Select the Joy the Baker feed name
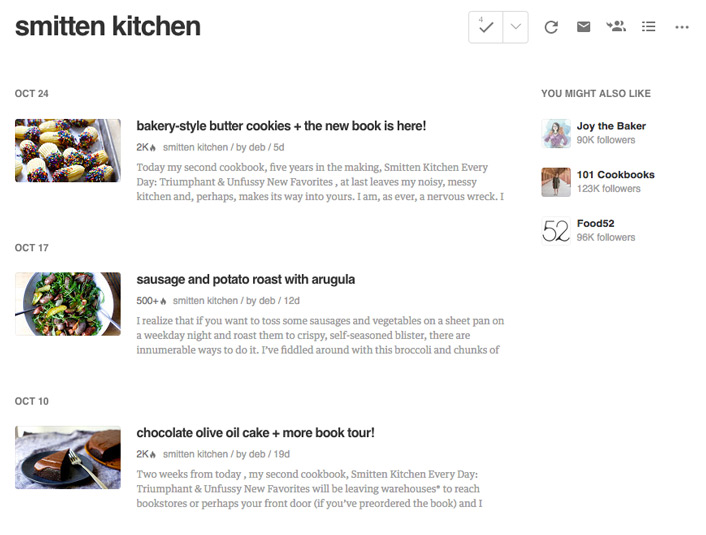This screenshot has width=706, height=535. tap(611, 126)
